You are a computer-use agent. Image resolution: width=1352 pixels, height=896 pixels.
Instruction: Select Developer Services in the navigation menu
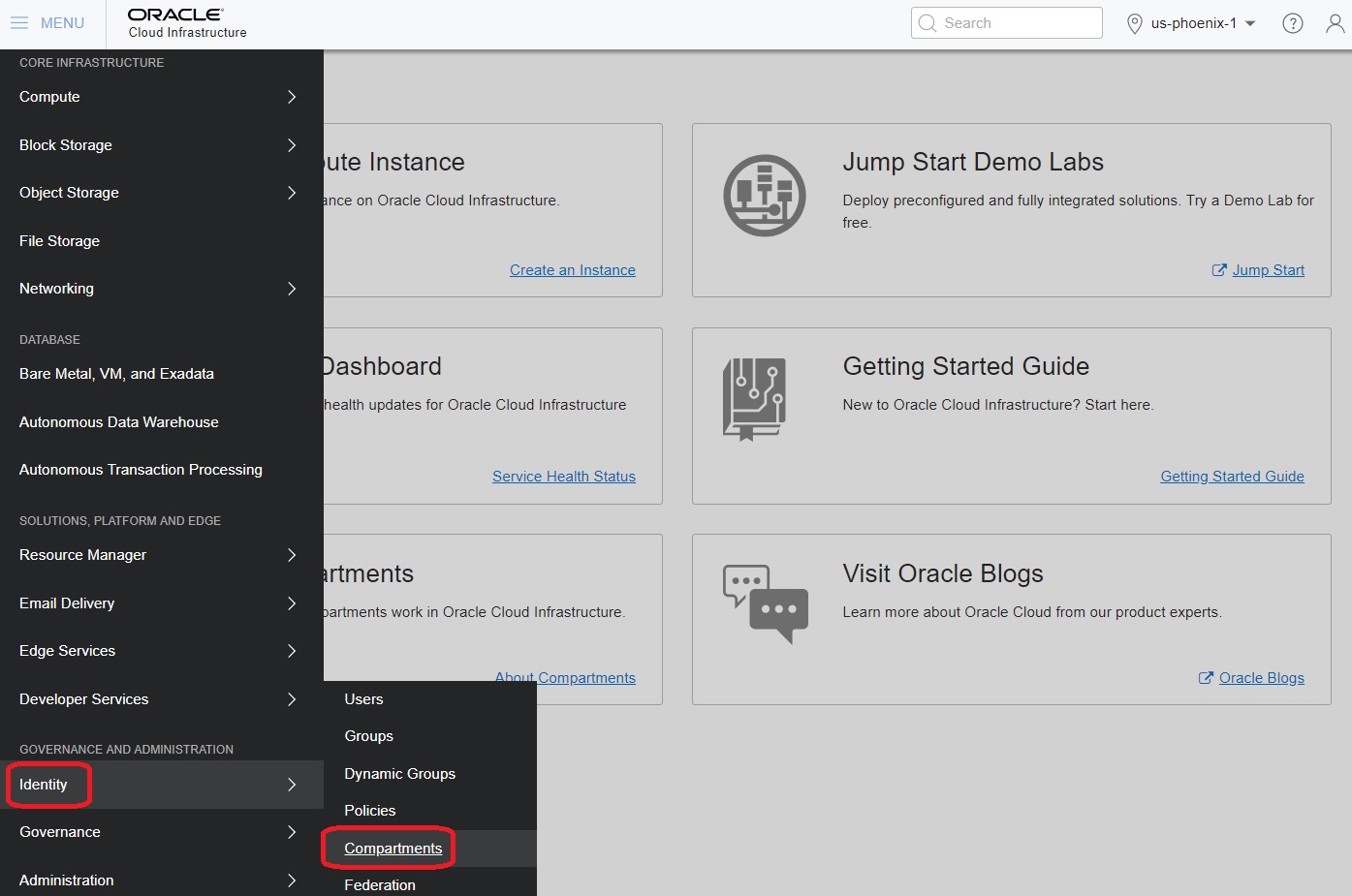tap(83, 699)
